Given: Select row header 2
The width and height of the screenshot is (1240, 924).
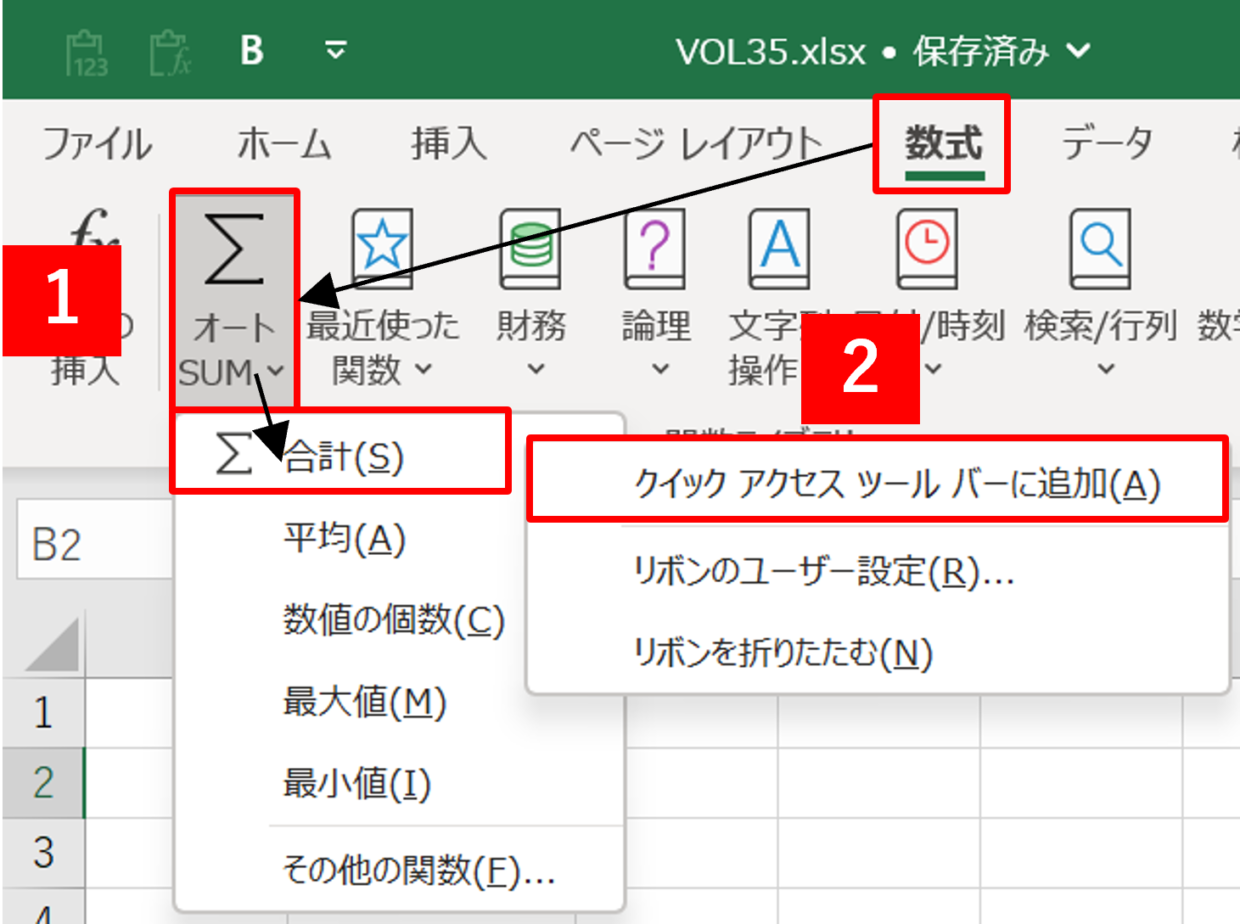Looking at the screenshot, I should pos(43,782).
